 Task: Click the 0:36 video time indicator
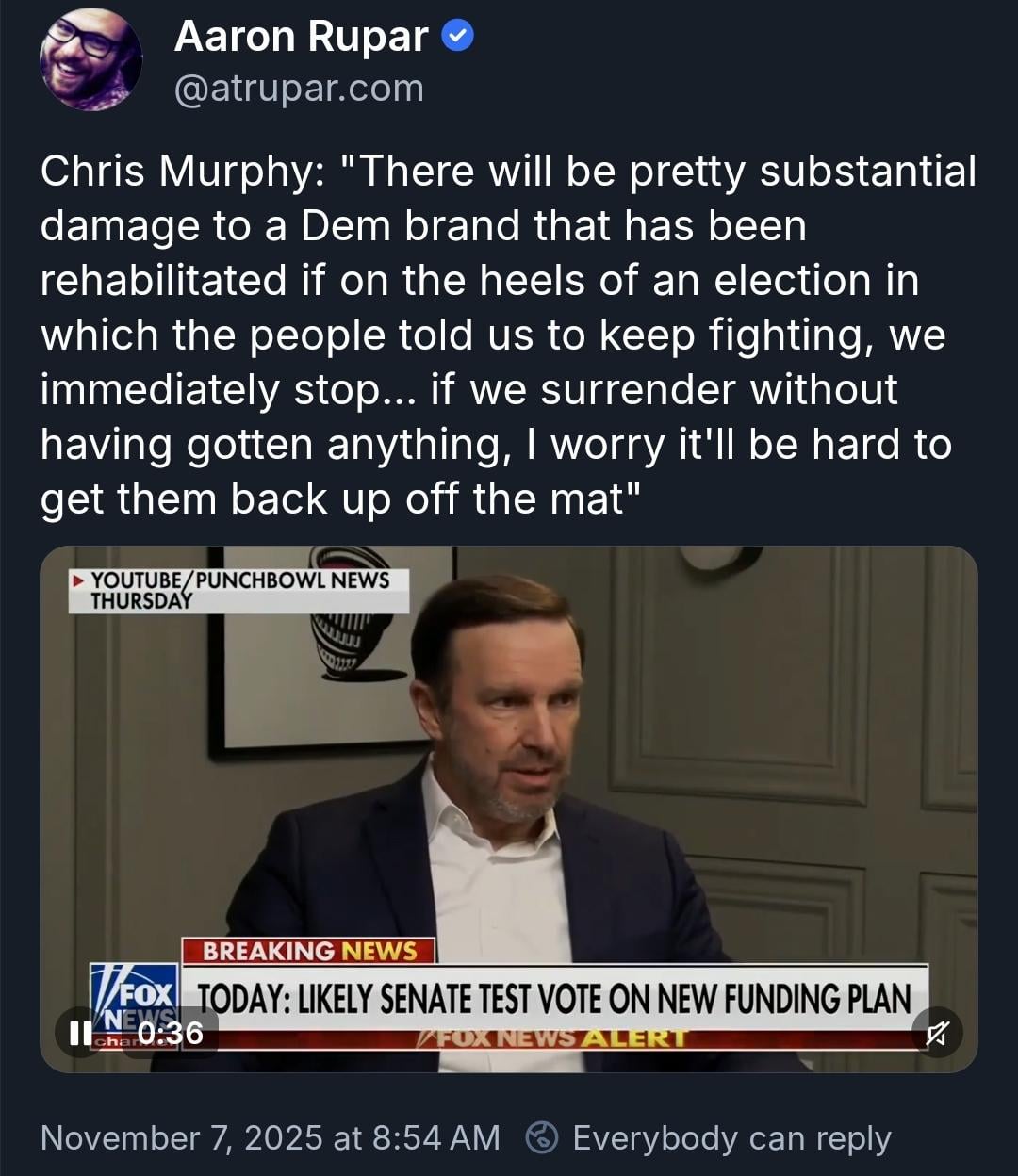tap(171, 1033)
